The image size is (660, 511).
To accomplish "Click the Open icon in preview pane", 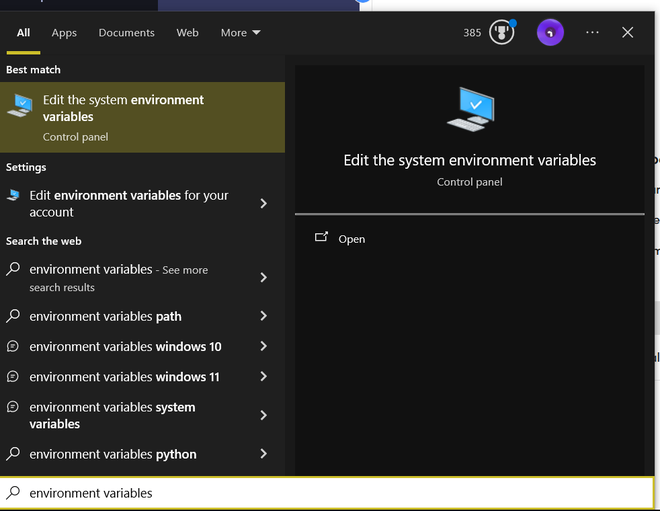I will [x=321, y=238].
